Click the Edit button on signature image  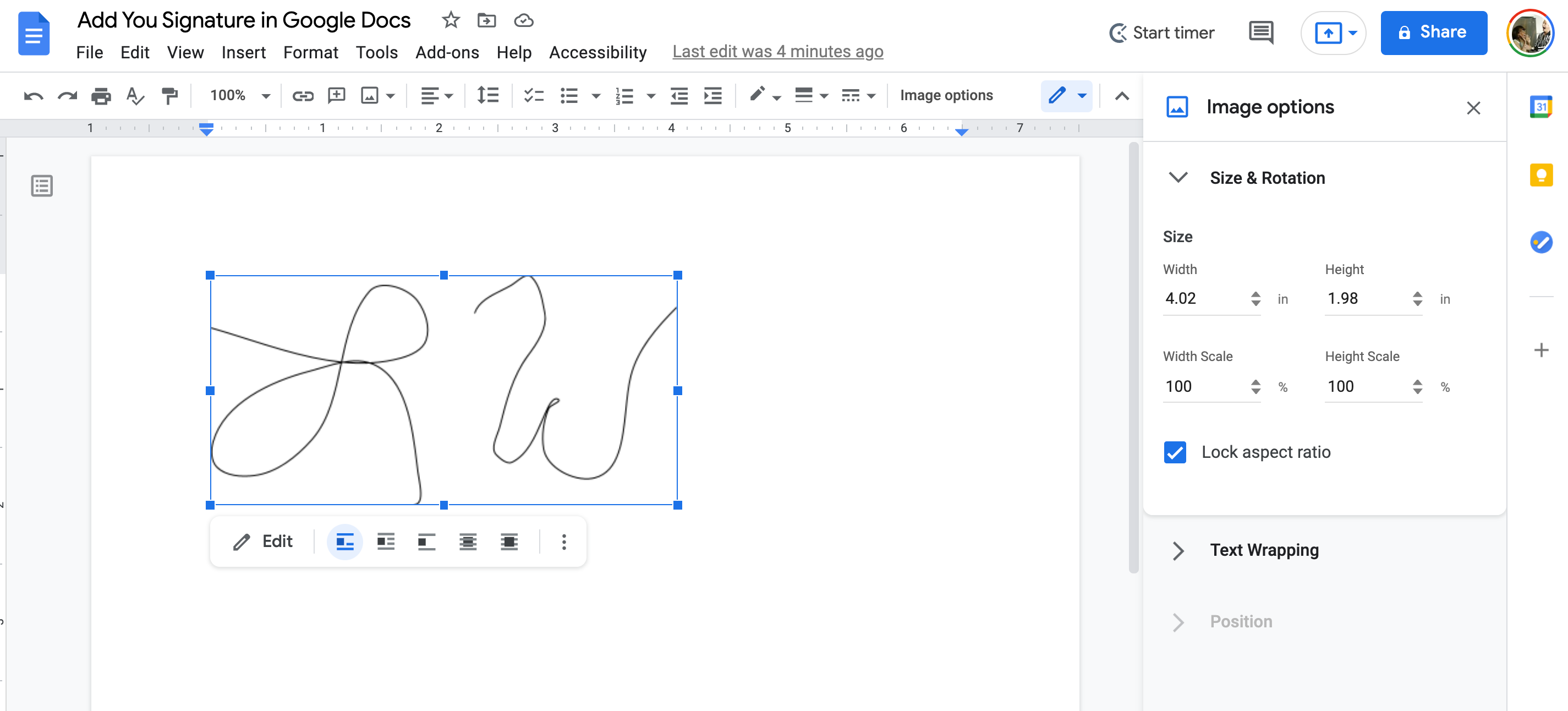[263, 542]
